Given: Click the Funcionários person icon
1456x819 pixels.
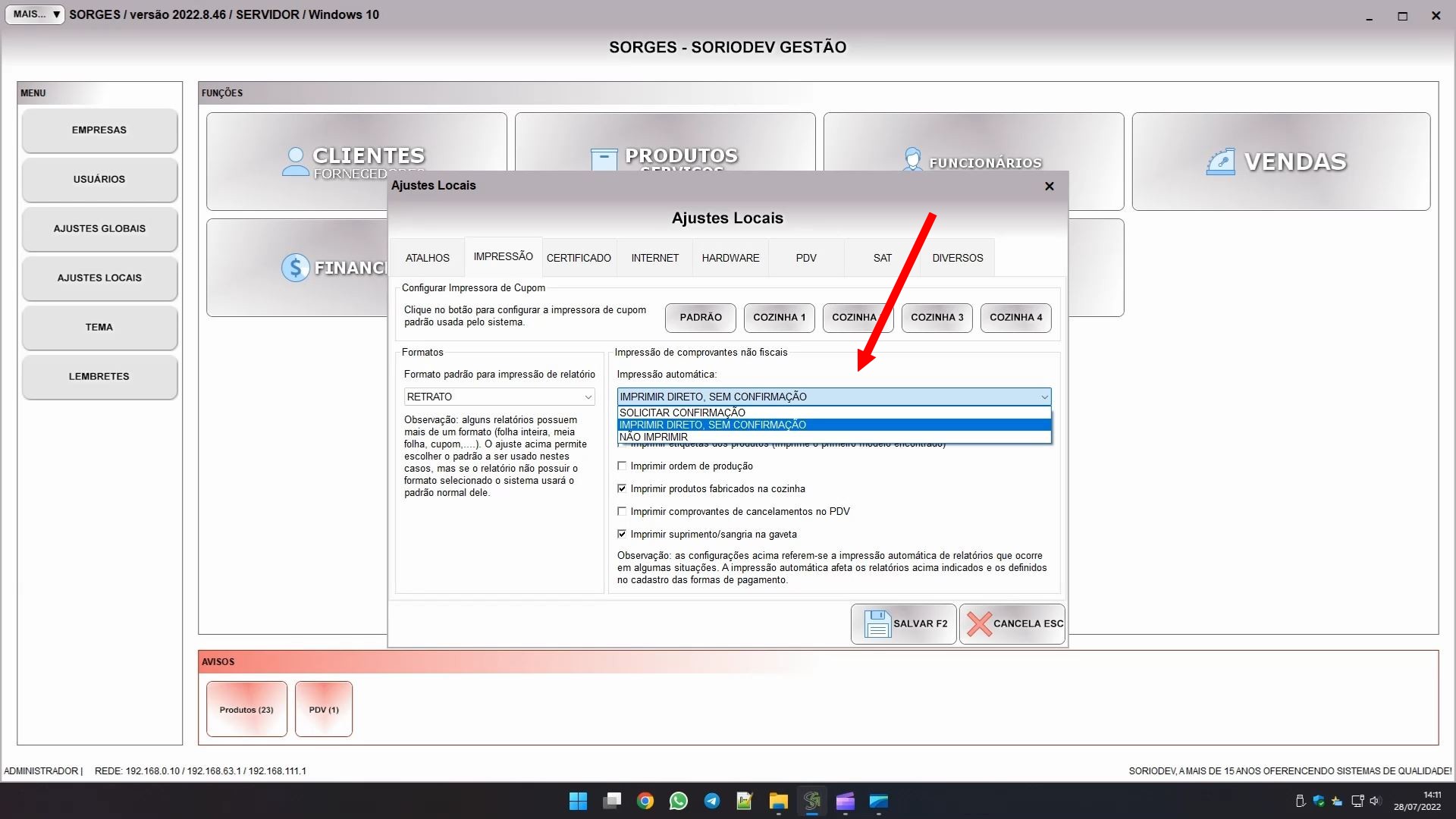Looking at the screenshot, I should 912,160.
